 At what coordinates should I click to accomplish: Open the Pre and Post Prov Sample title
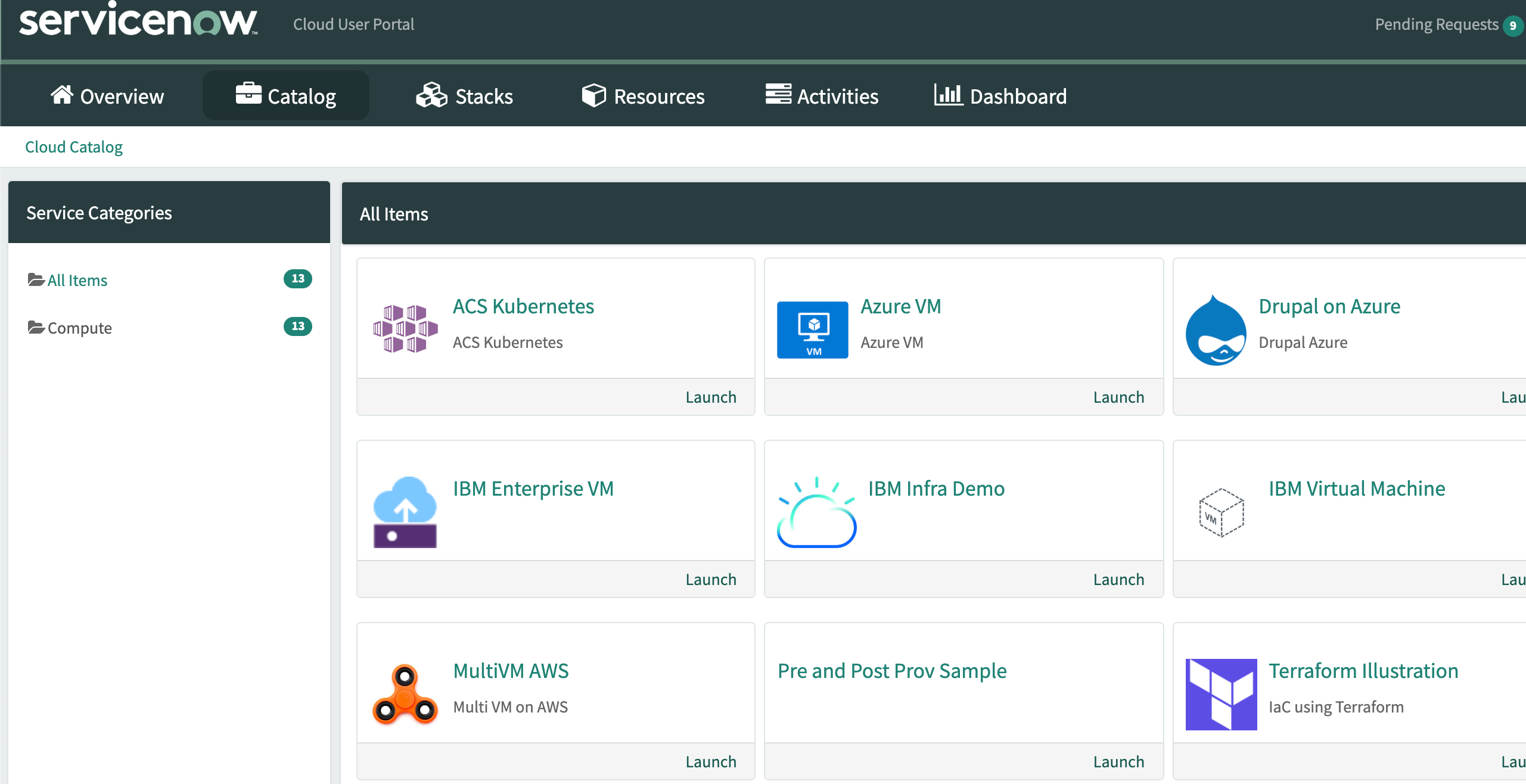coord(892,671)
